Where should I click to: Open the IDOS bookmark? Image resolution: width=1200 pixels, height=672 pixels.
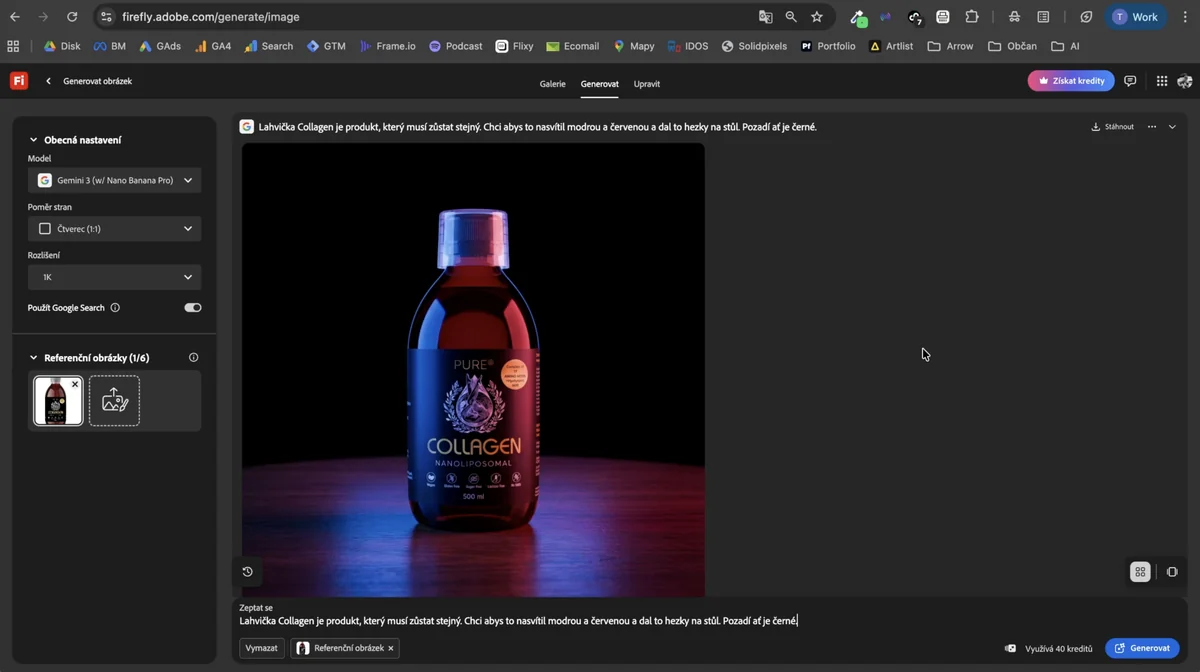pos(688,46)
